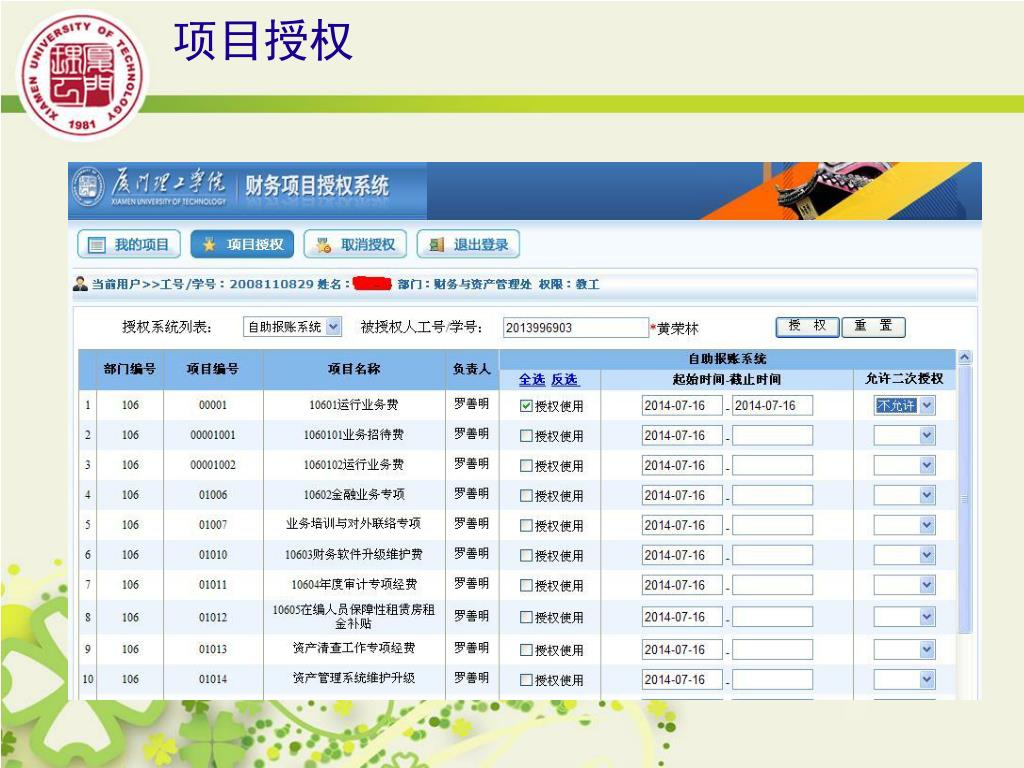Click the star icon on 项目授权
This screenshot has height=768, width=1024.
click(209, 245)
